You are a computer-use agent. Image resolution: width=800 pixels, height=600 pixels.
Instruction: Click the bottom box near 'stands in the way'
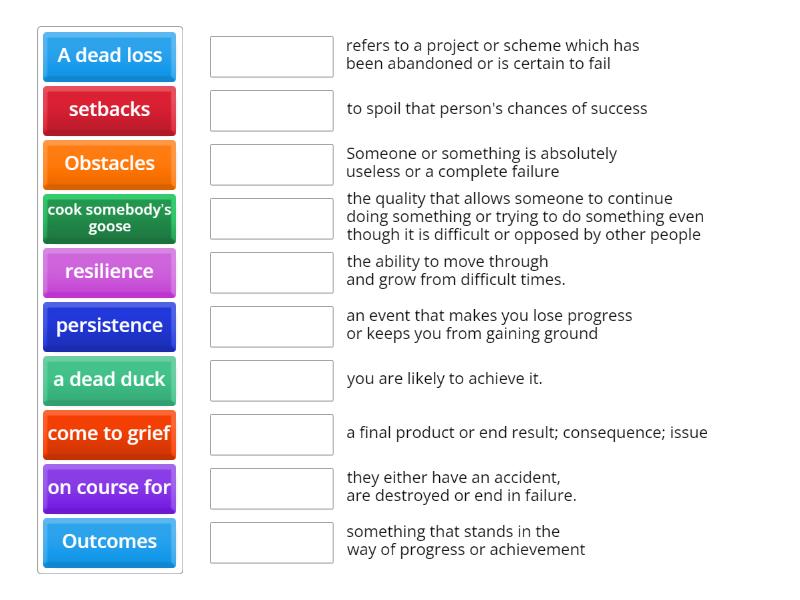[271, 542]
